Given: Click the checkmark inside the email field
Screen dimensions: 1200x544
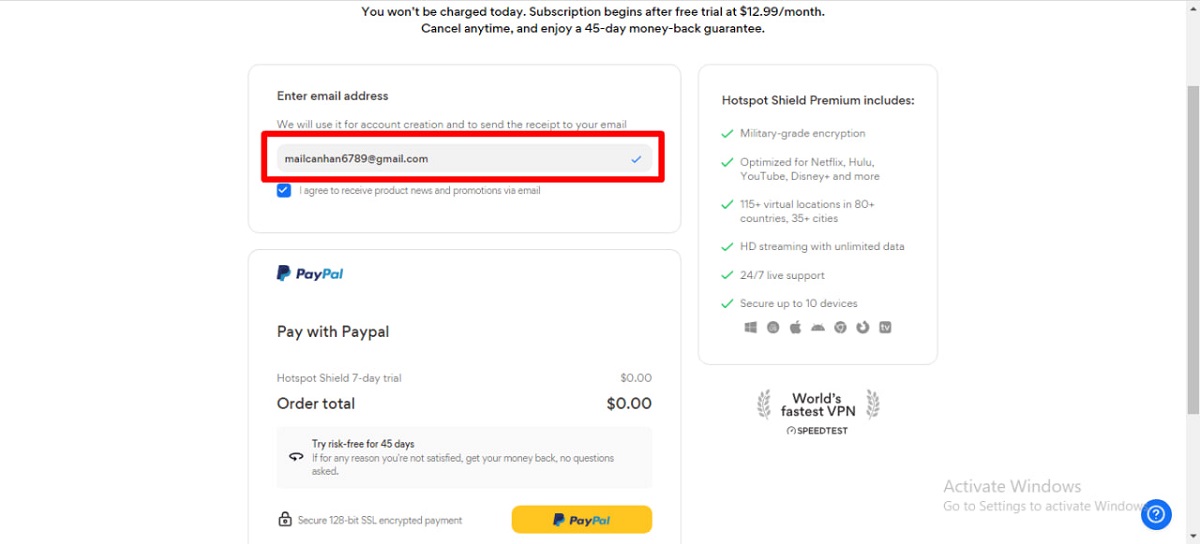Looking at the screenshot, I should tap(637, 159).
